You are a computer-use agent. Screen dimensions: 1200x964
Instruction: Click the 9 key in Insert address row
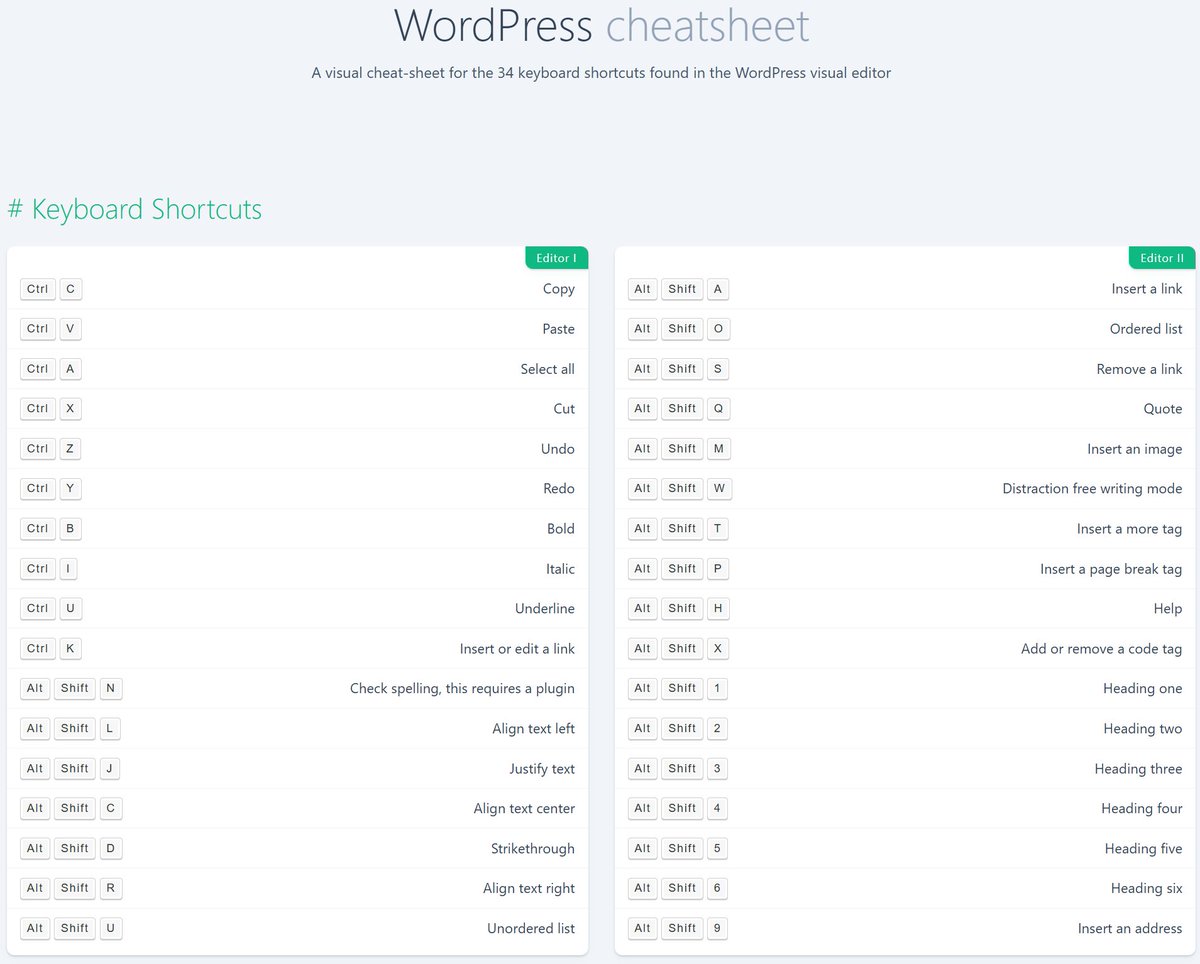click(x=717, y=929)
